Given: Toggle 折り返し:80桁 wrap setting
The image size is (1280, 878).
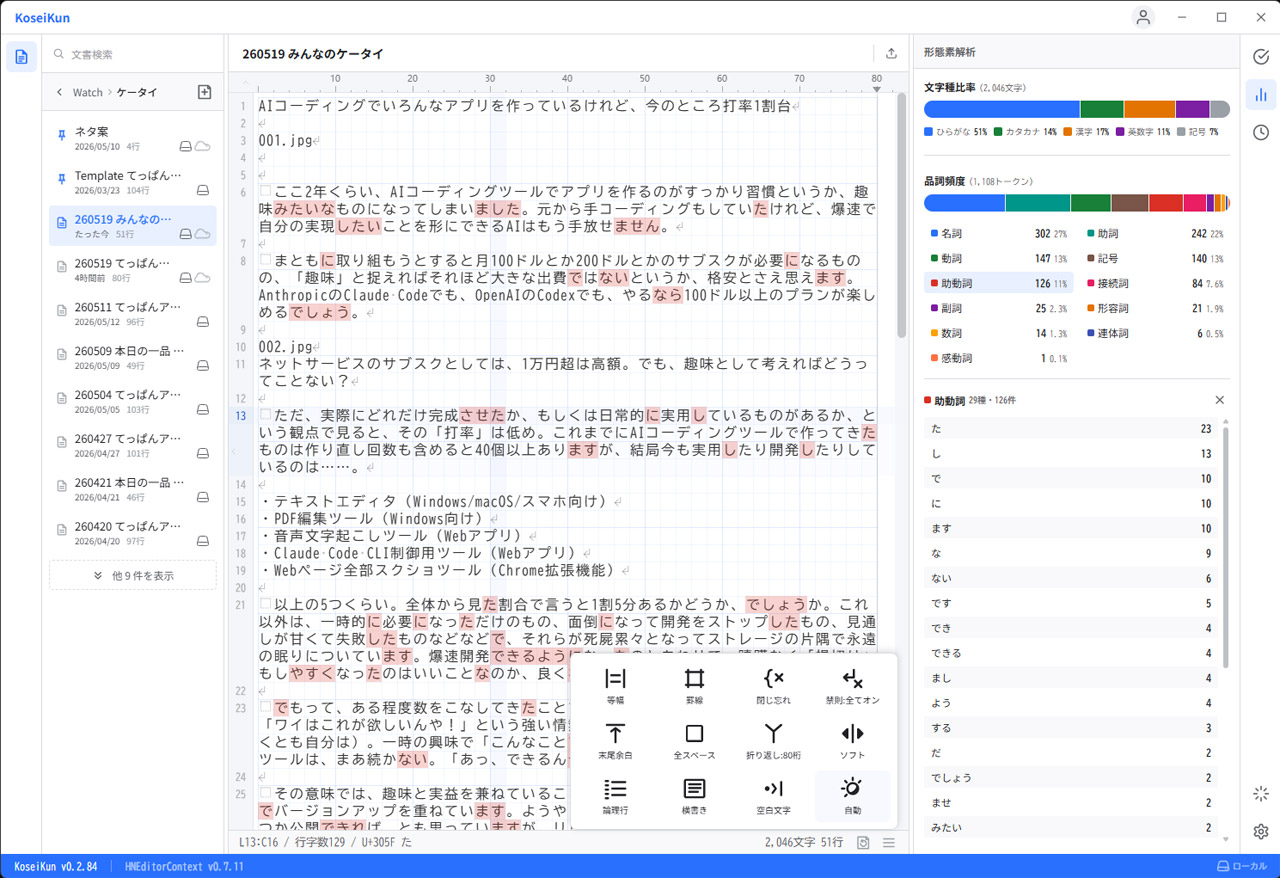Looking at the screenshot, I should [x=773, y=740].
